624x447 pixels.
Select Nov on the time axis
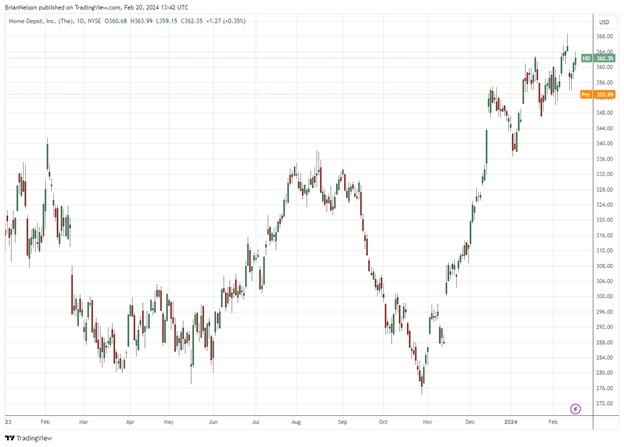425,422
